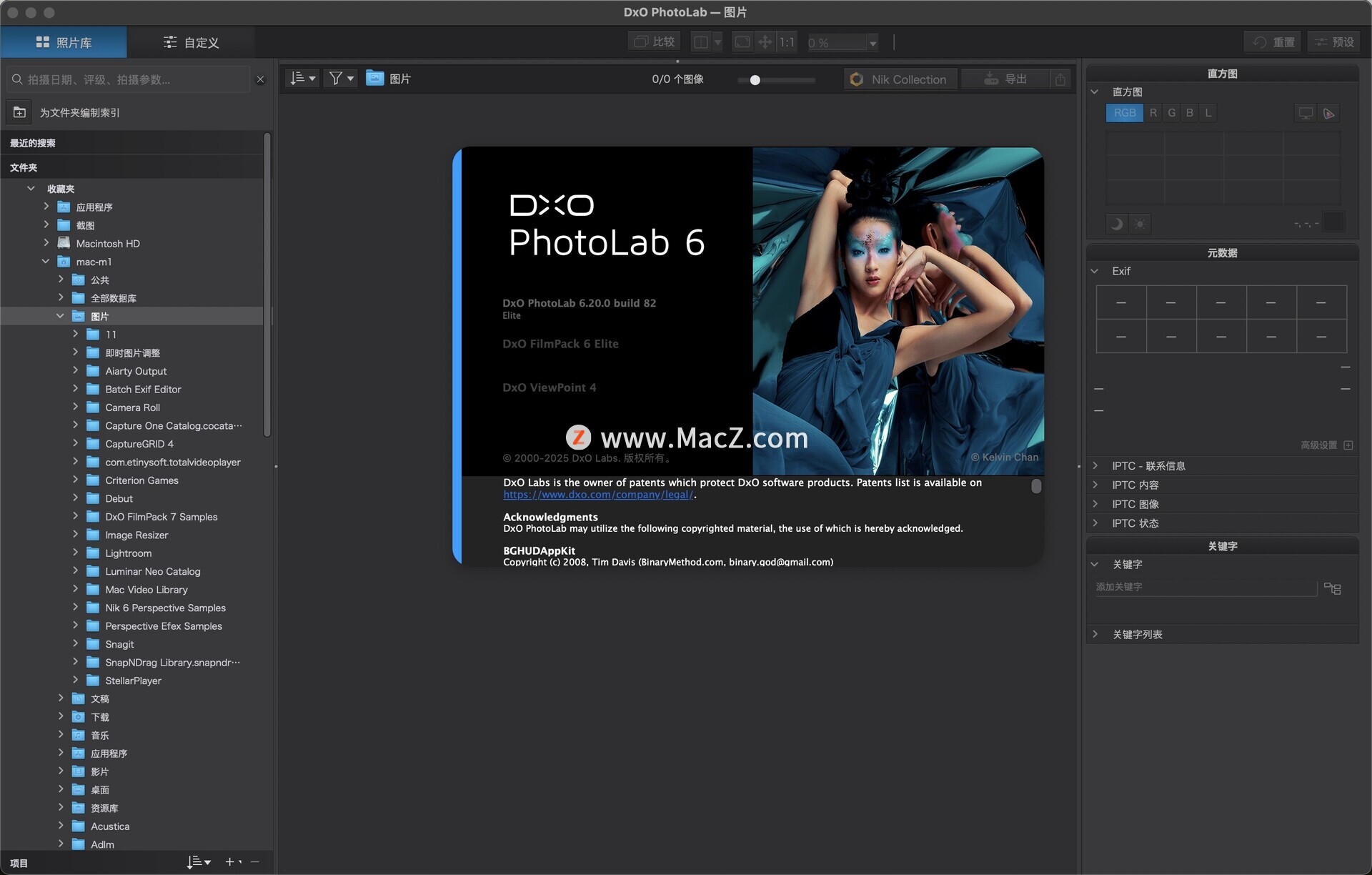This screenshot has height=875, width=1372.
Task: Open Nik Collection
Action: [900, 79]
